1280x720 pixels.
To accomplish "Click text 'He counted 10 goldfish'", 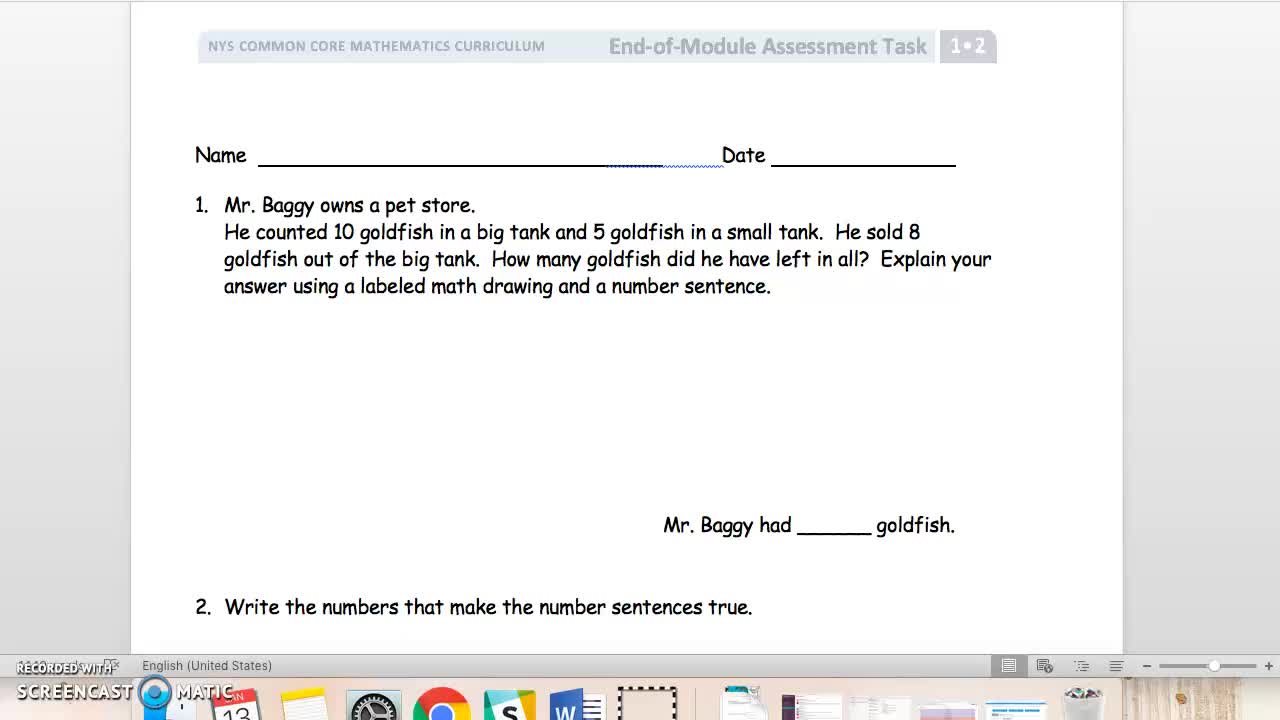I will click(329, 232).
